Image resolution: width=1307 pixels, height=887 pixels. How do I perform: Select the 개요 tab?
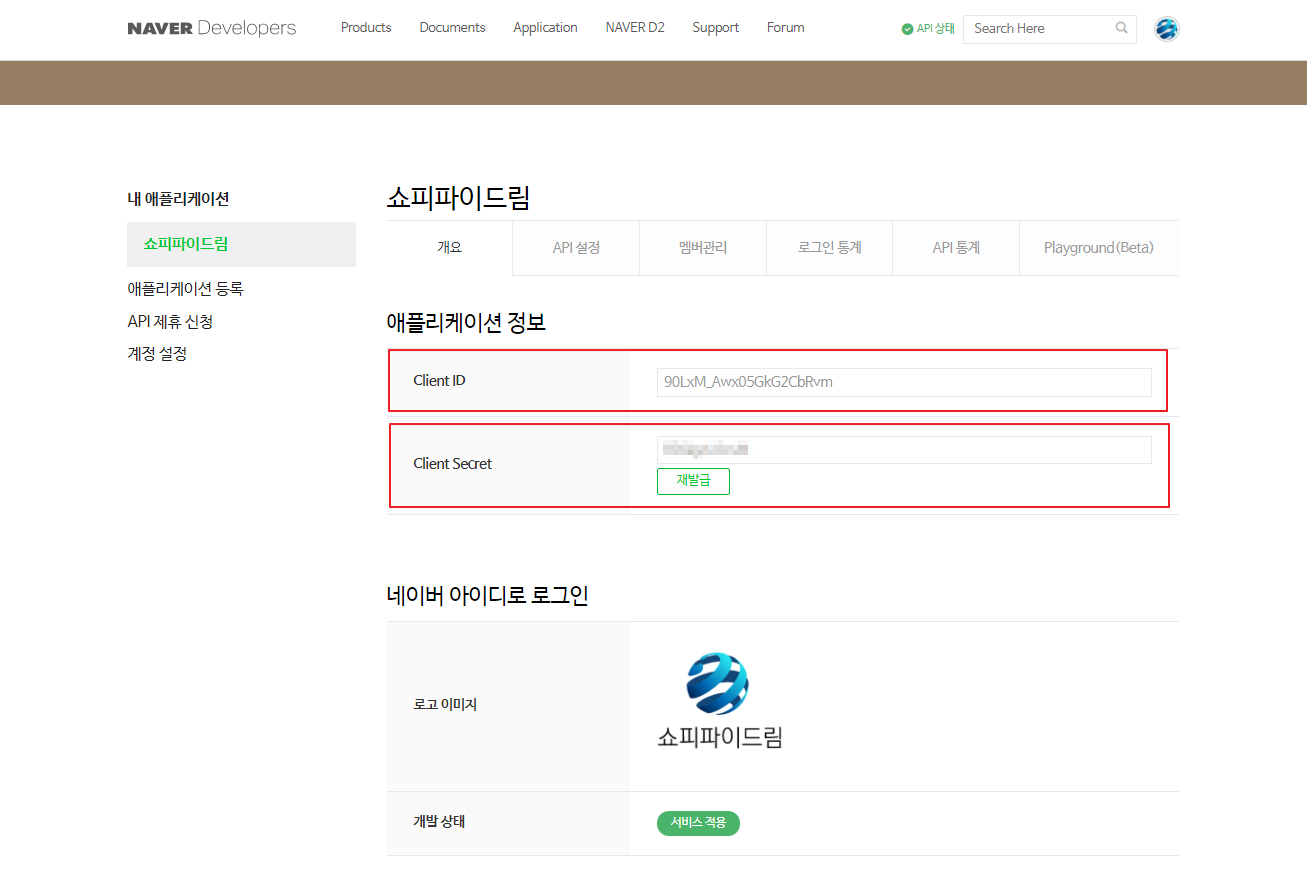pos(450,248)
